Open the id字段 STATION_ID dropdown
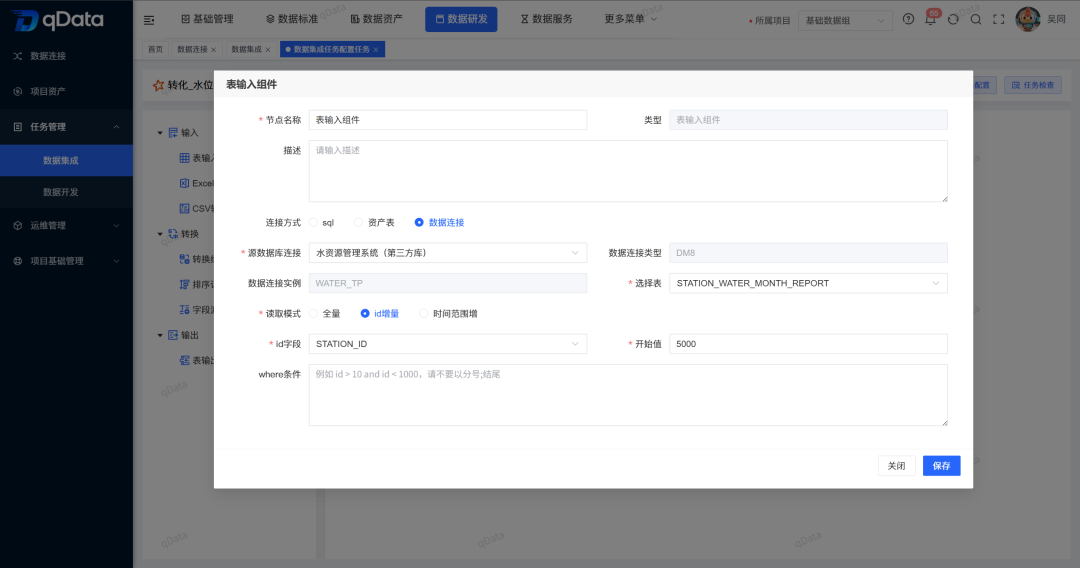Image resolution: width=1080 pixels, height=568 pixels. (x=448, y=344)
